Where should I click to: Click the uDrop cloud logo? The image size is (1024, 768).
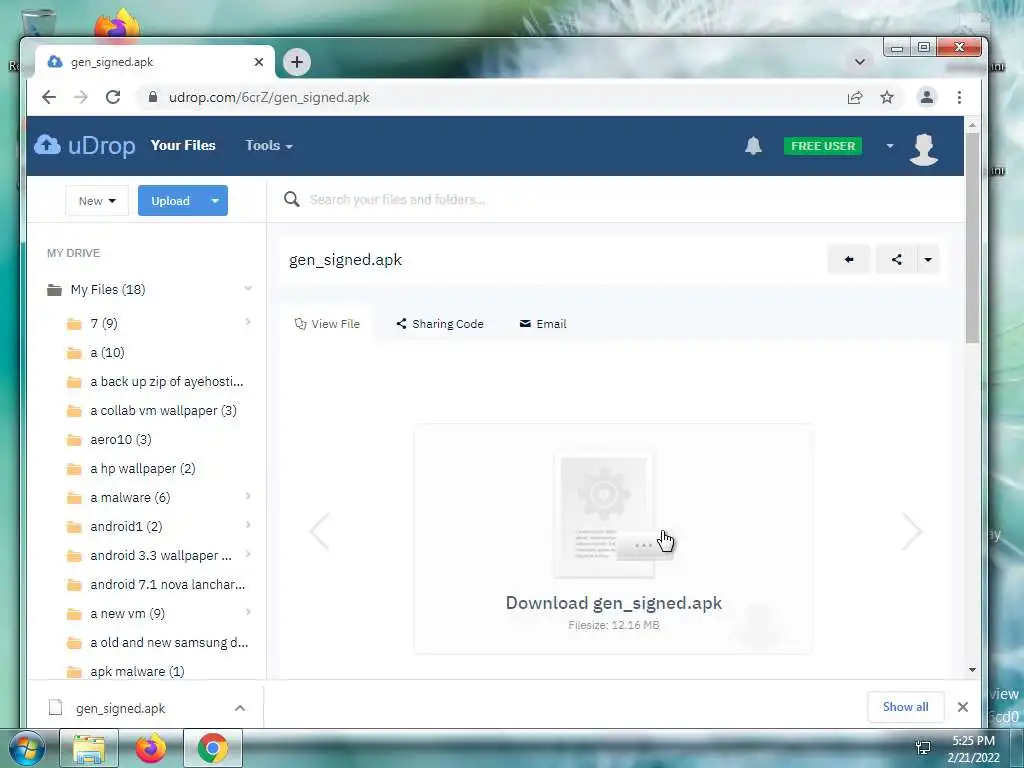click(84, 145)
